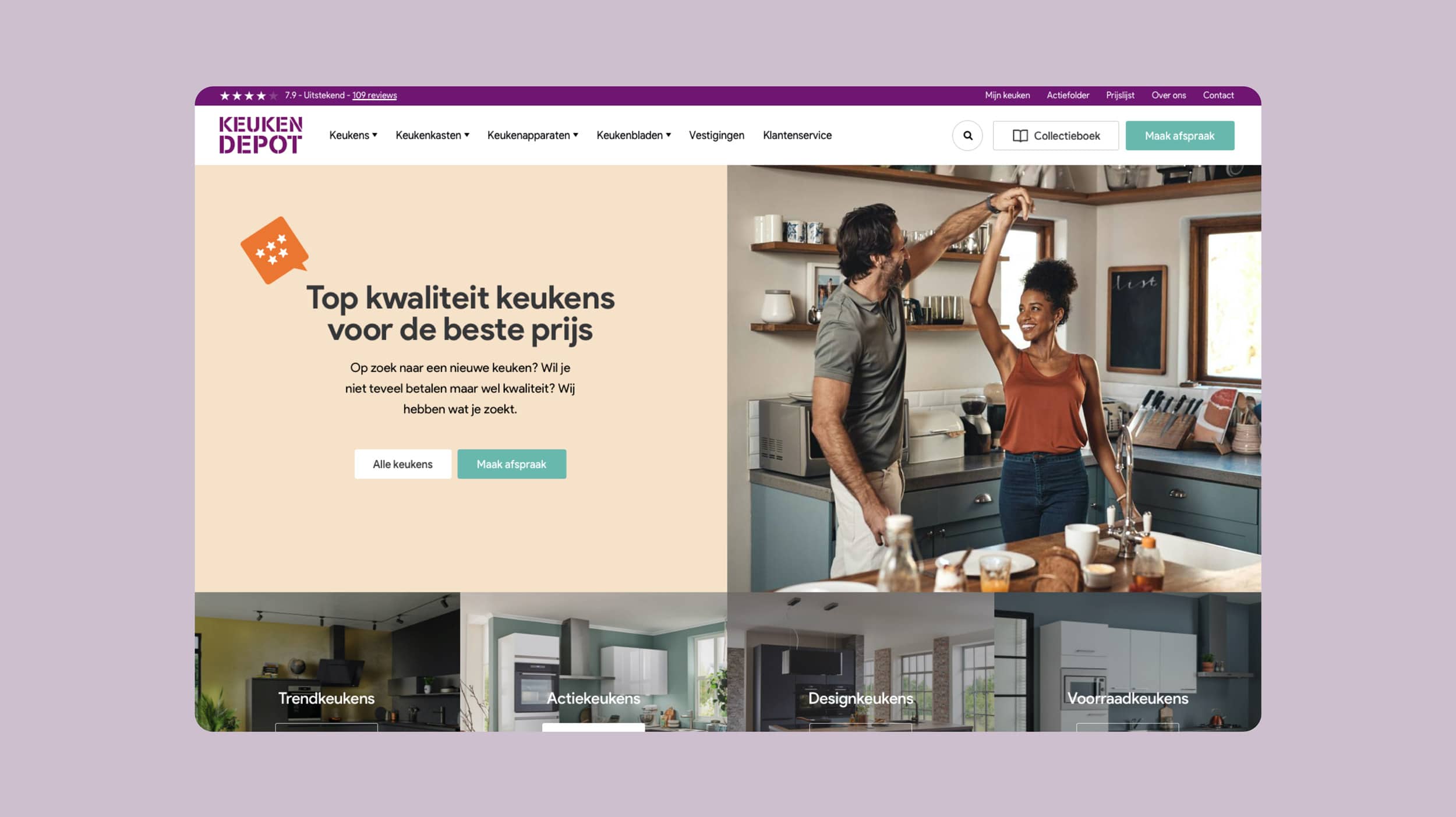Viewport: 1456px width, 817px height.
Task: Select the Designkeukens thumbnail
Action: 860,662
